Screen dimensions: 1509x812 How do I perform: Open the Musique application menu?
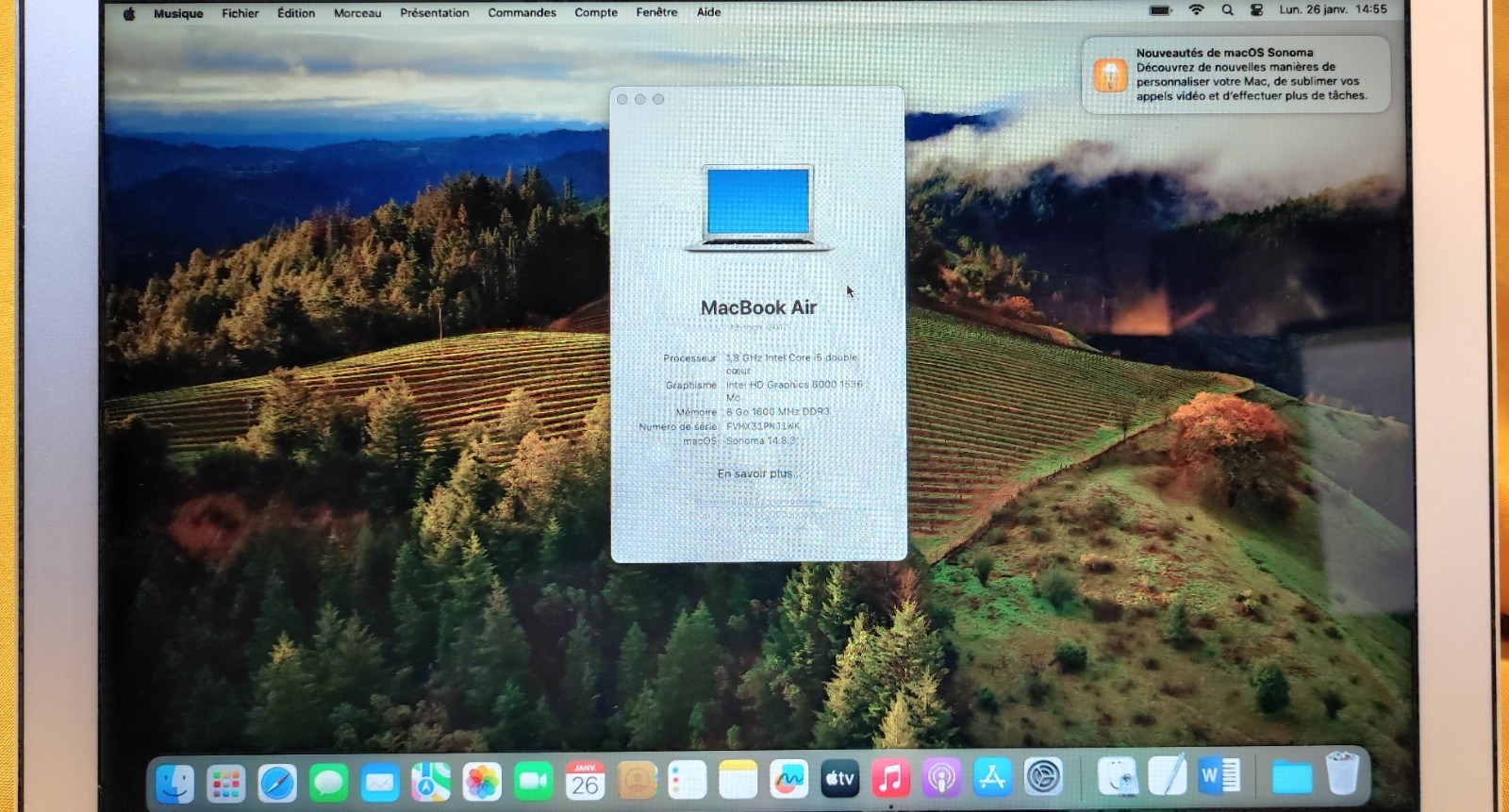pyautogui.click(x=178, y=14)
